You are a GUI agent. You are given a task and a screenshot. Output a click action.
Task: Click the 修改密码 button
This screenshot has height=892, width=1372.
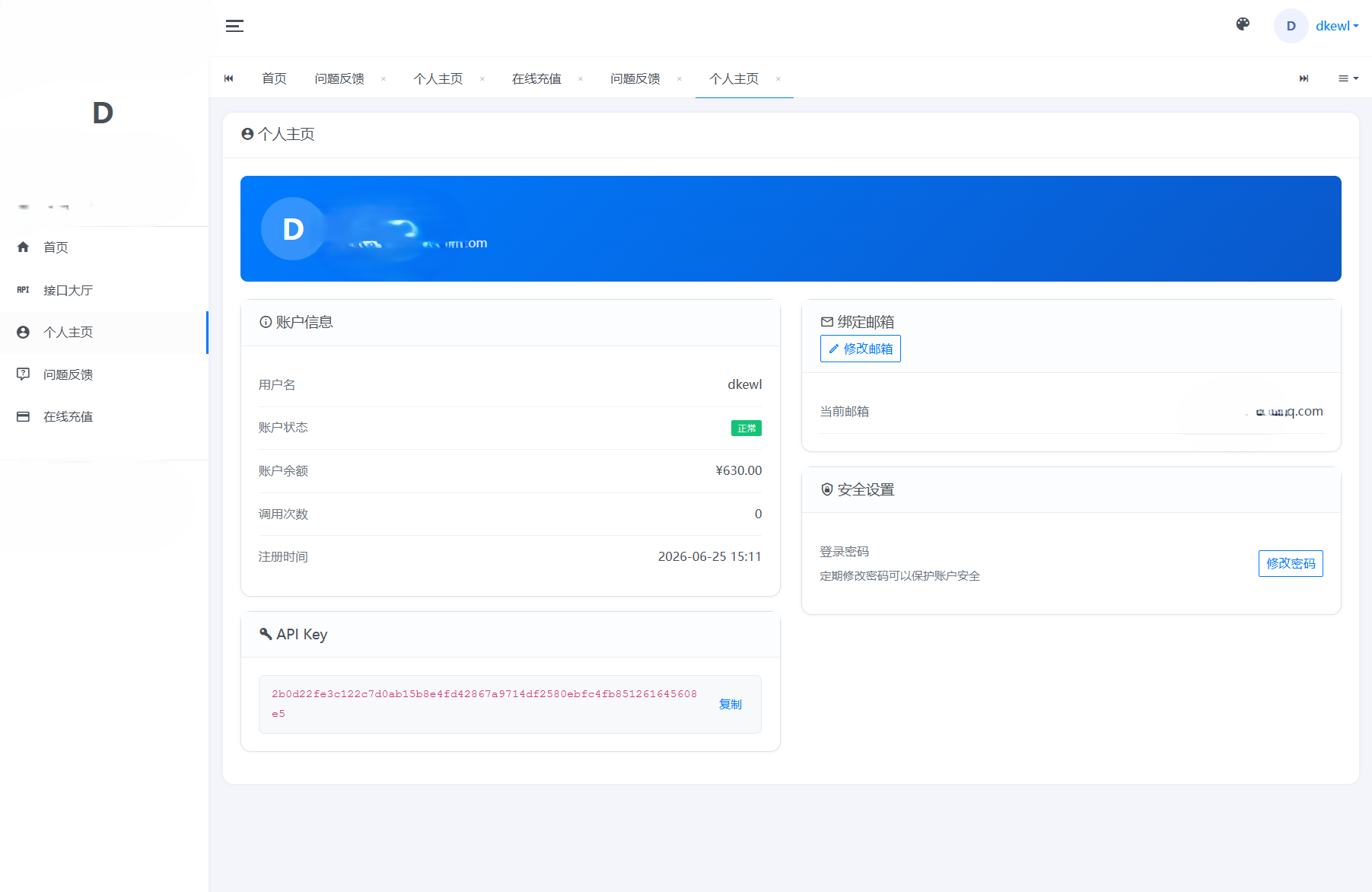pyautogui.click(x=1291, y=563)
